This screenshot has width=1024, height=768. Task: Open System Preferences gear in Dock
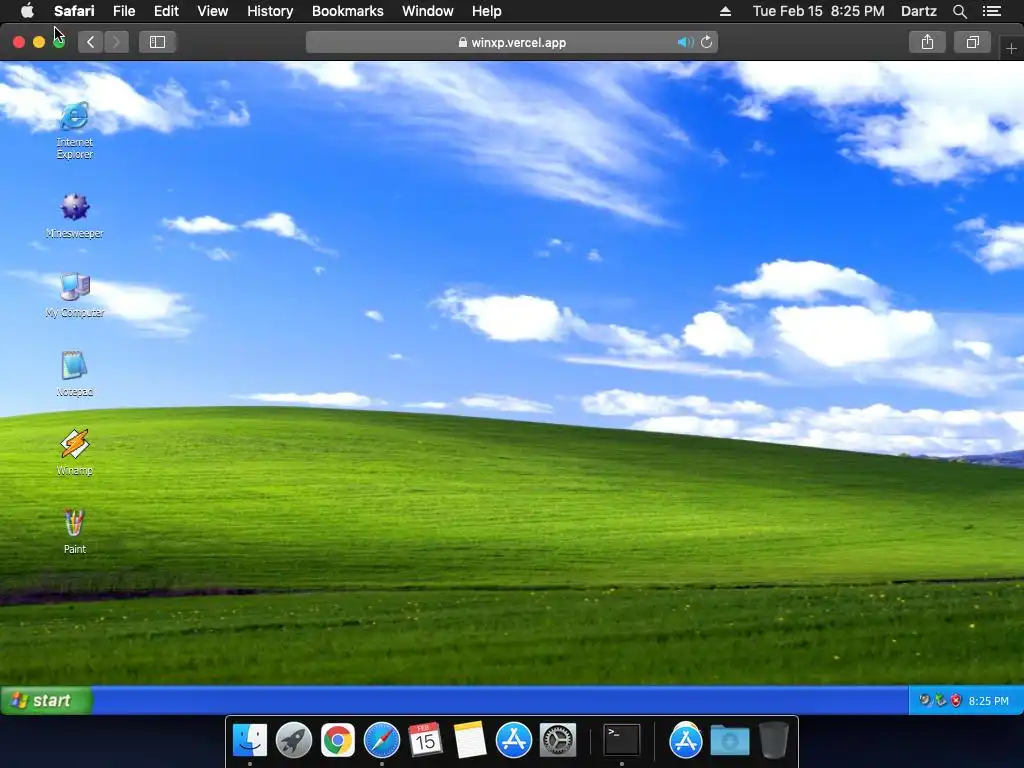[558, 740]
